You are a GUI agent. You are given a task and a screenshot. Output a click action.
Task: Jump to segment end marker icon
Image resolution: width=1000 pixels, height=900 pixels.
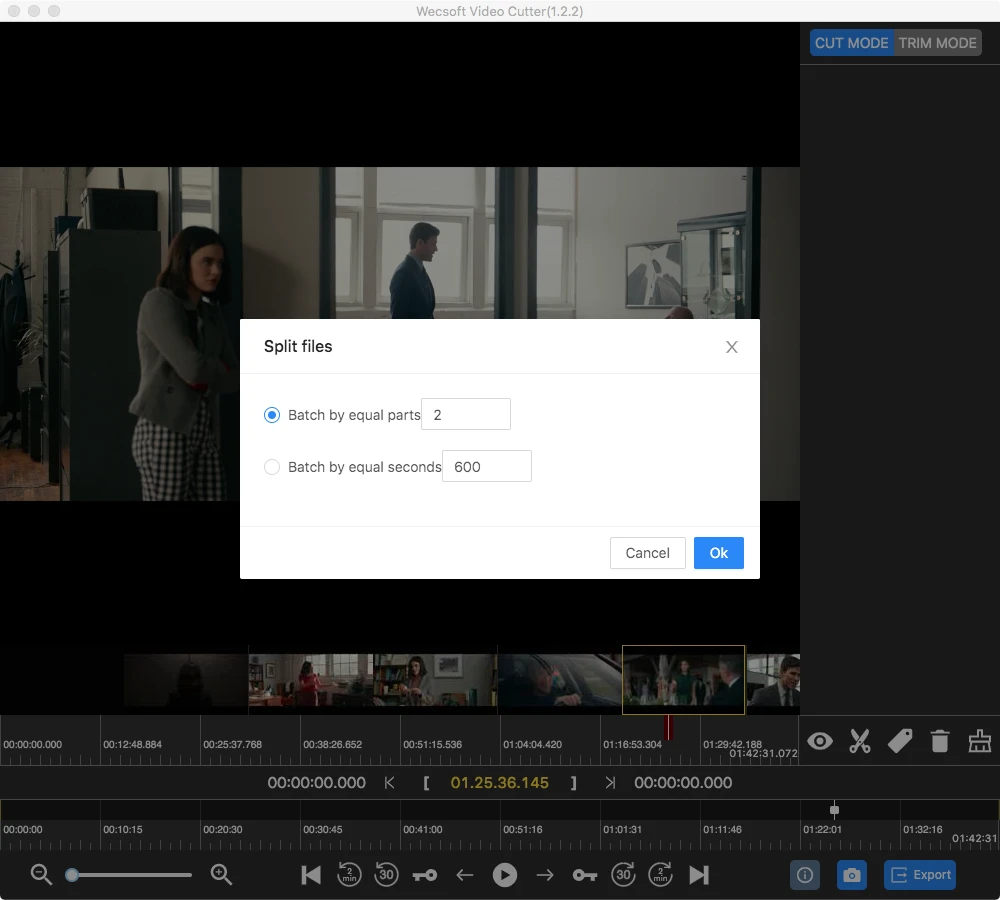pyautogui.click(x=610, y=783)
